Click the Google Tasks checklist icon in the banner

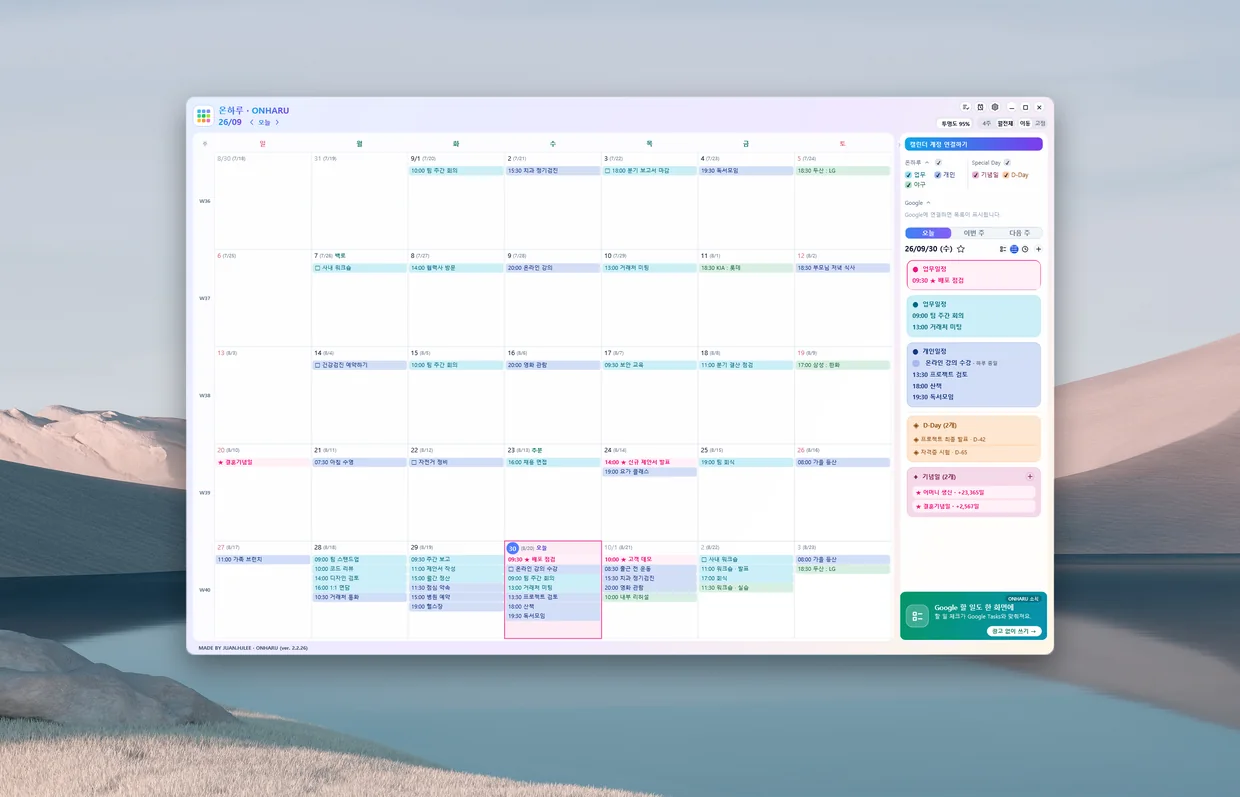tap(918, 616)
